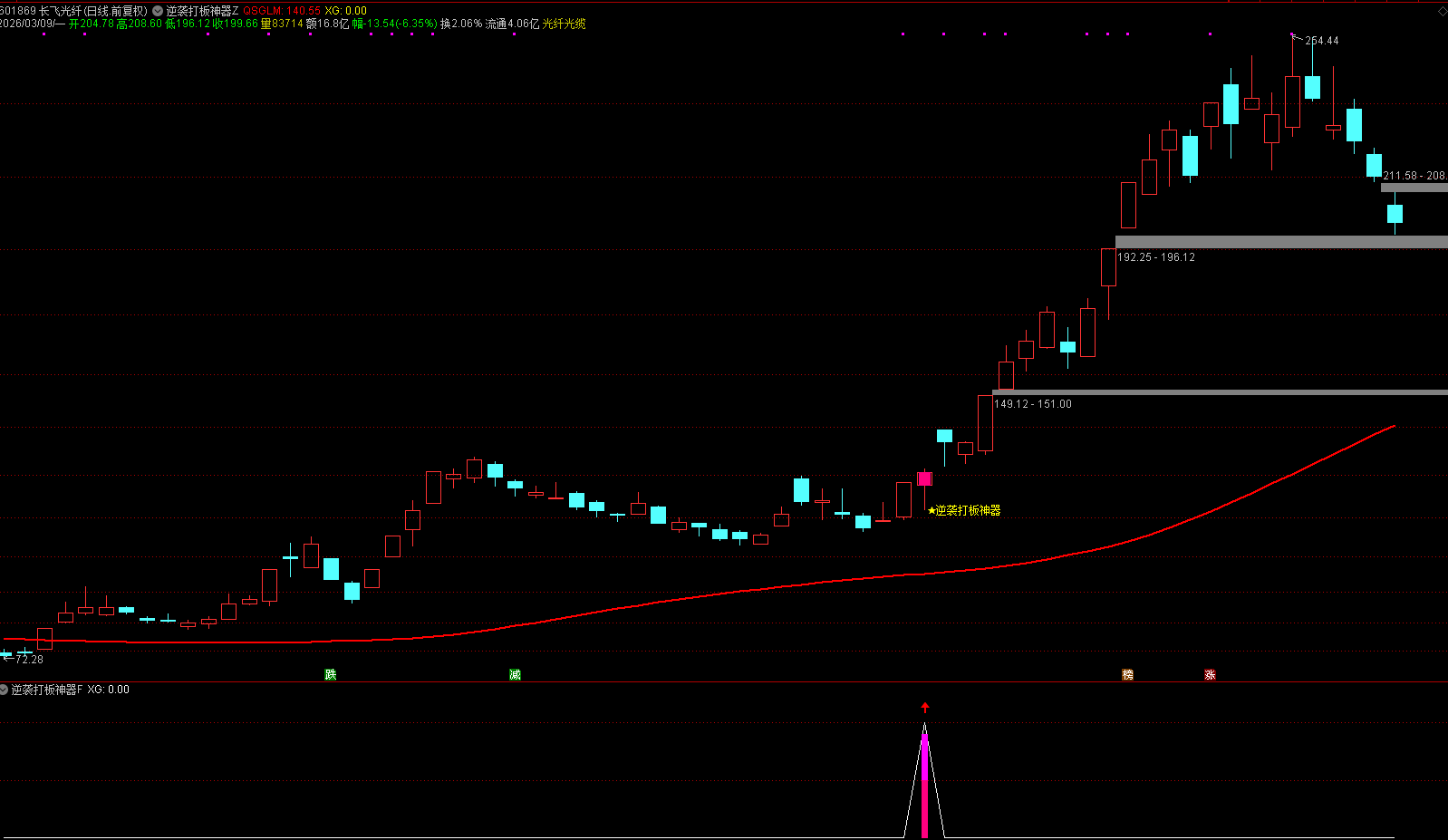Click the 192.25 - 196.12 gap label

click(1155, 257)
